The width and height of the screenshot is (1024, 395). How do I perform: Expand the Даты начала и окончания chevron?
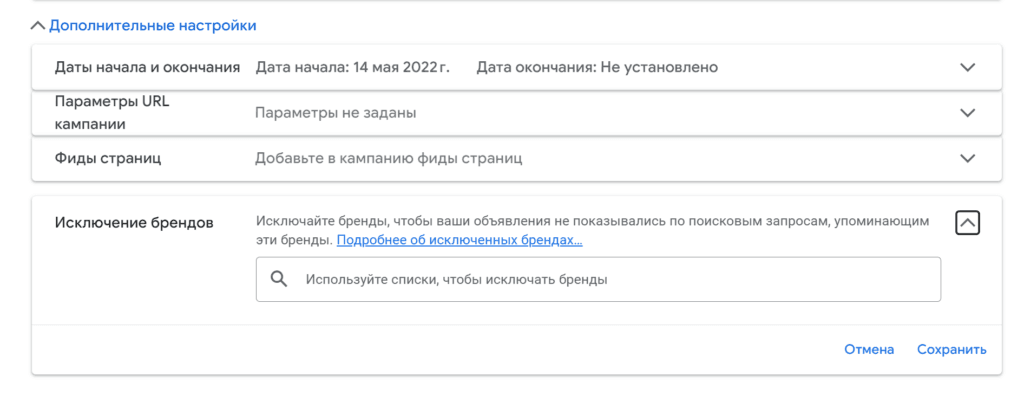(x=967, y=67)
